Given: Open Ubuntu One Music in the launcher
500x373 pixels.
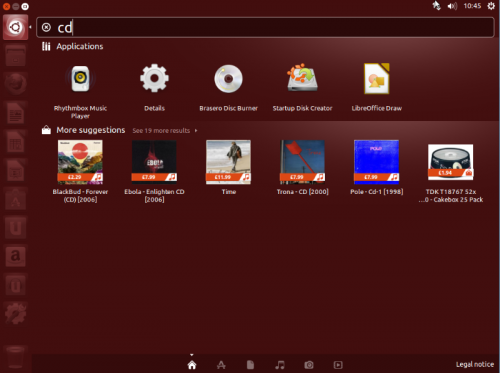Looking at the screenshot, I should [x=15, y=285].
